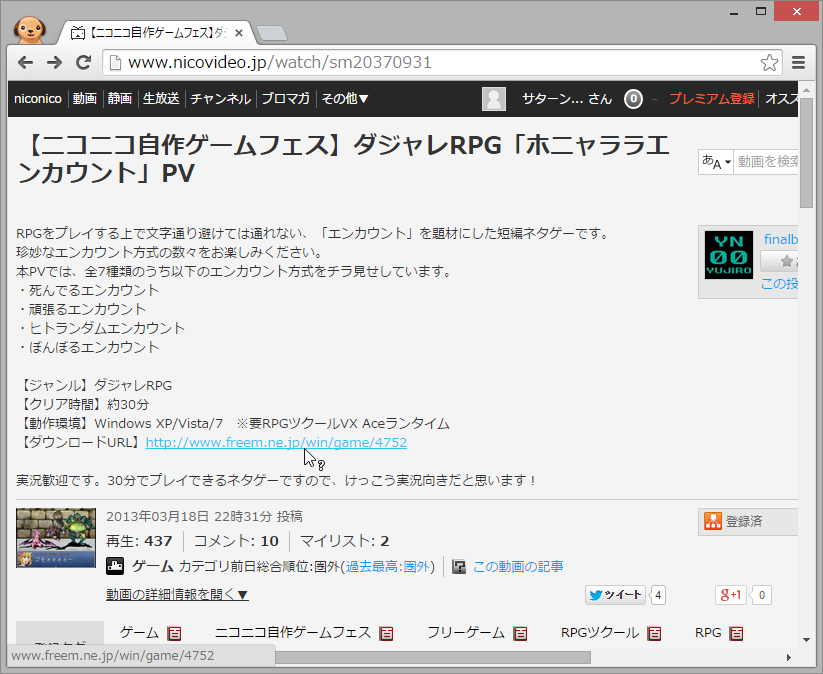Toggle the star follow button for the uploader
Viewport: 823px width, 674px height.
pos(789,261)
